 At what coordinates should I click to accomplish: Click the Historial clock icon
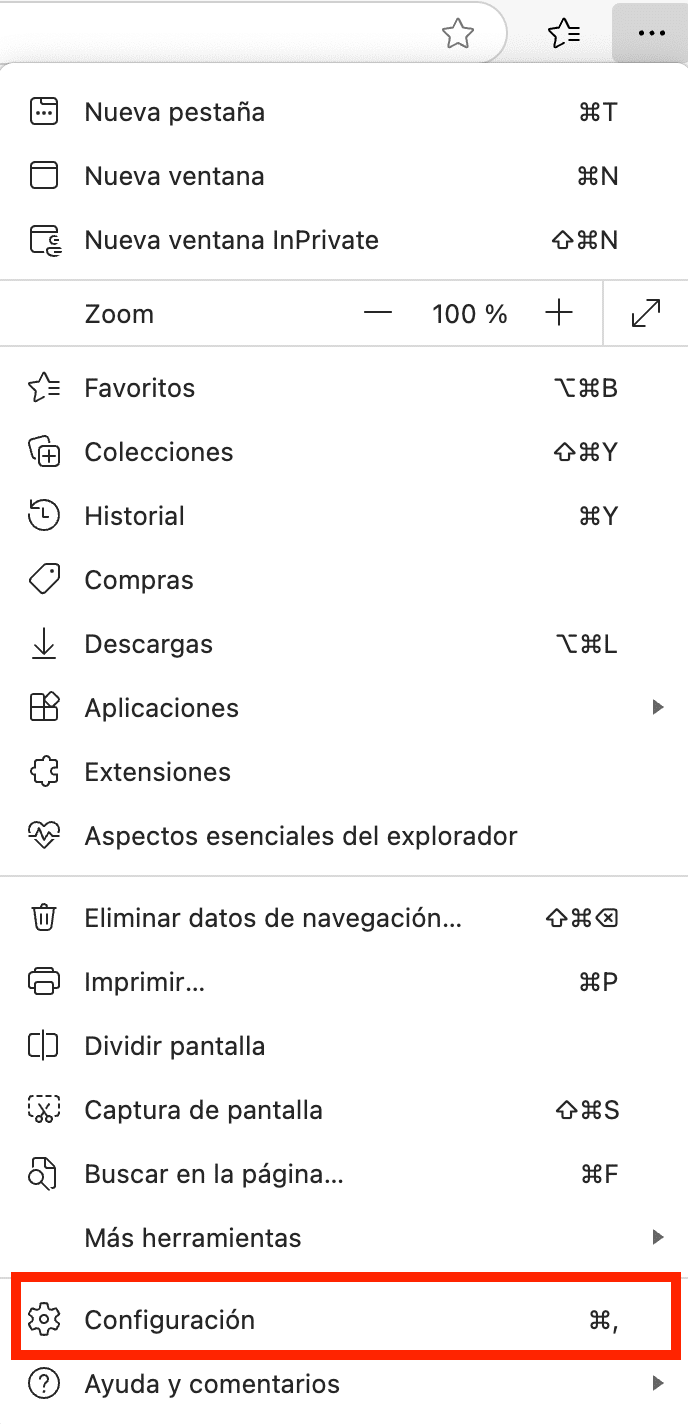tap(44, 516)
